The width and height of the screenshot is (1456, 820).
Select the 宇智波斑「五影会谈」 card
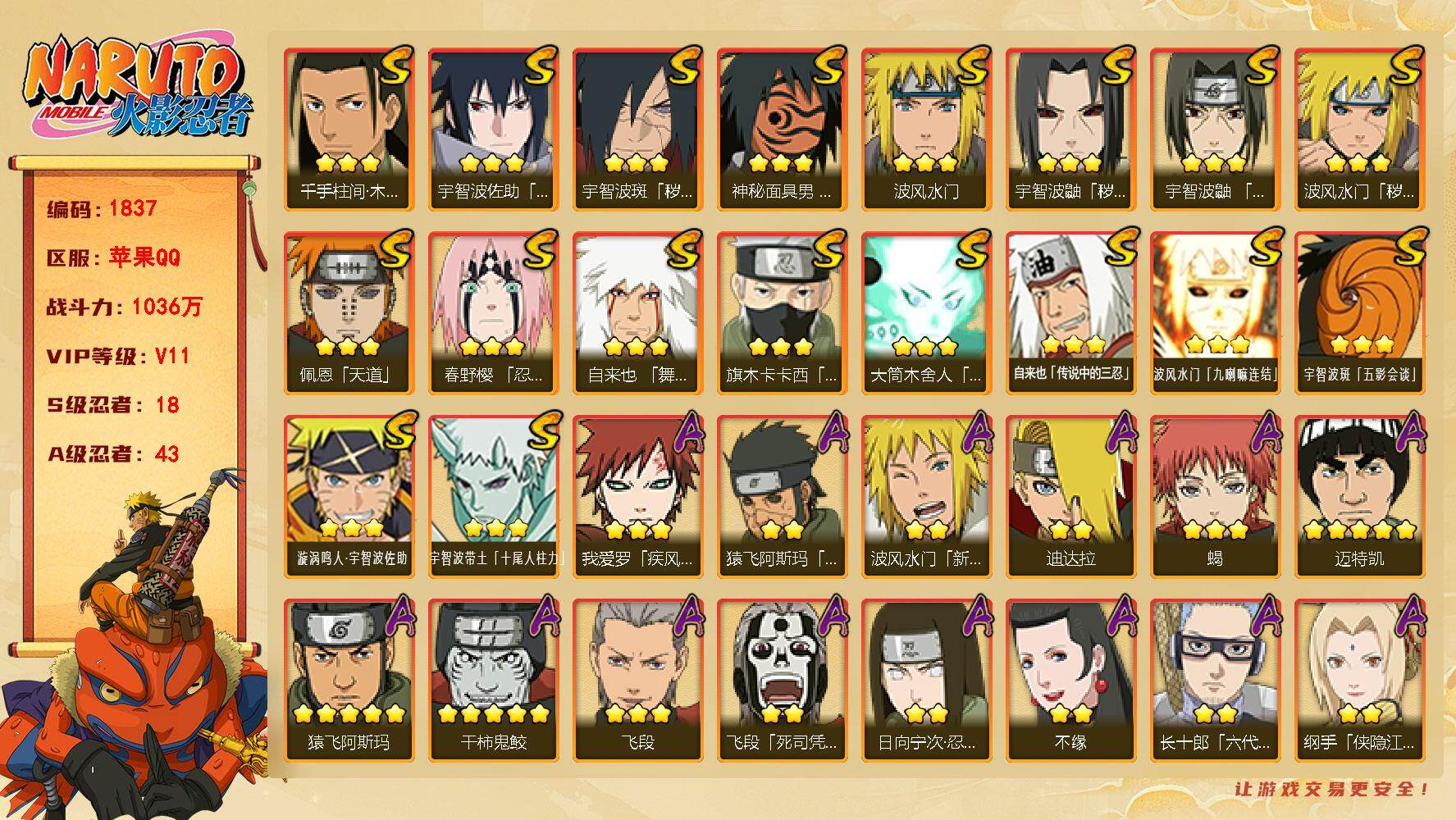[x=1359, y=312]
